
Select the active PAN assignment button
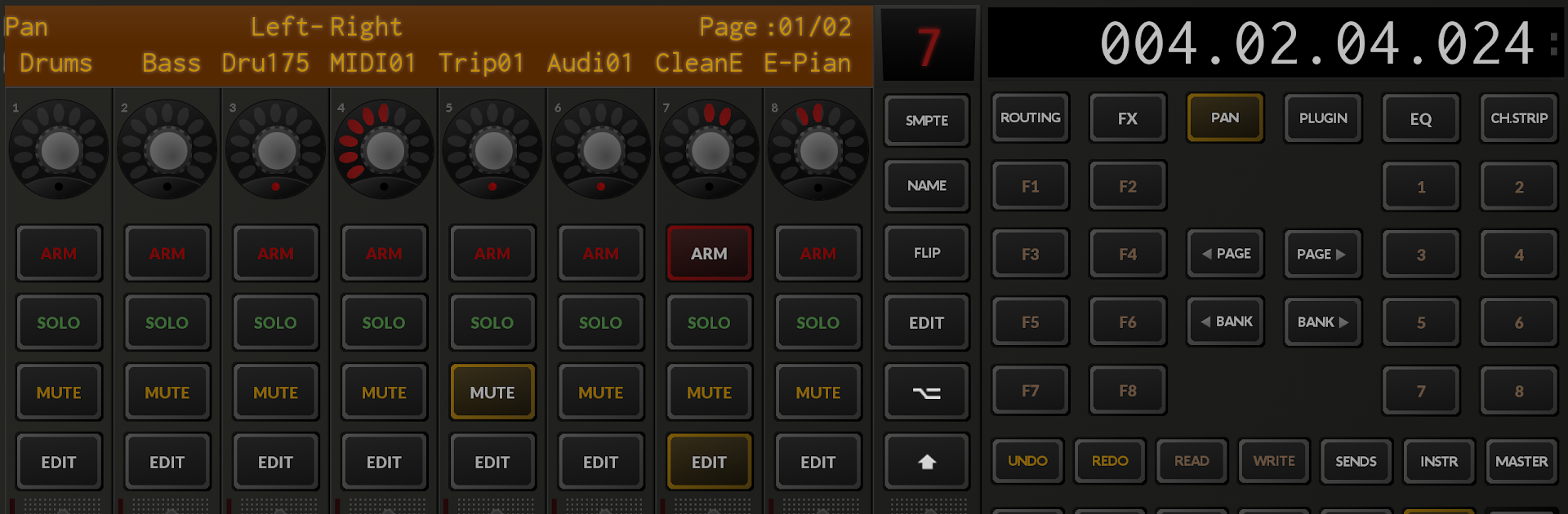[1225, 118]
